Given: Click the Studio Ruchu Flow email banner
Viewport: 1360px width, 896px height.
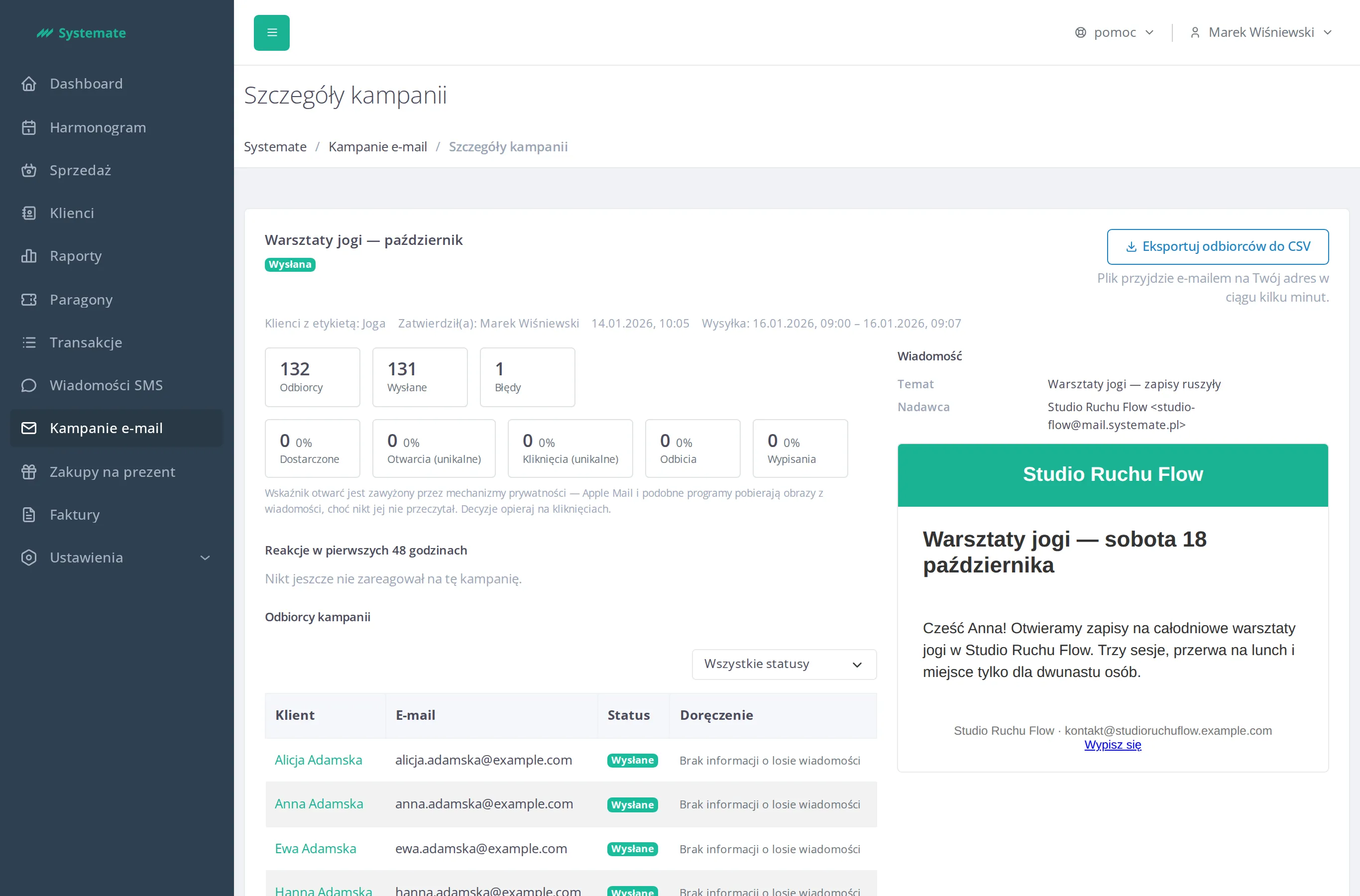Looking at the screenshot, I should click(1113, 475).
